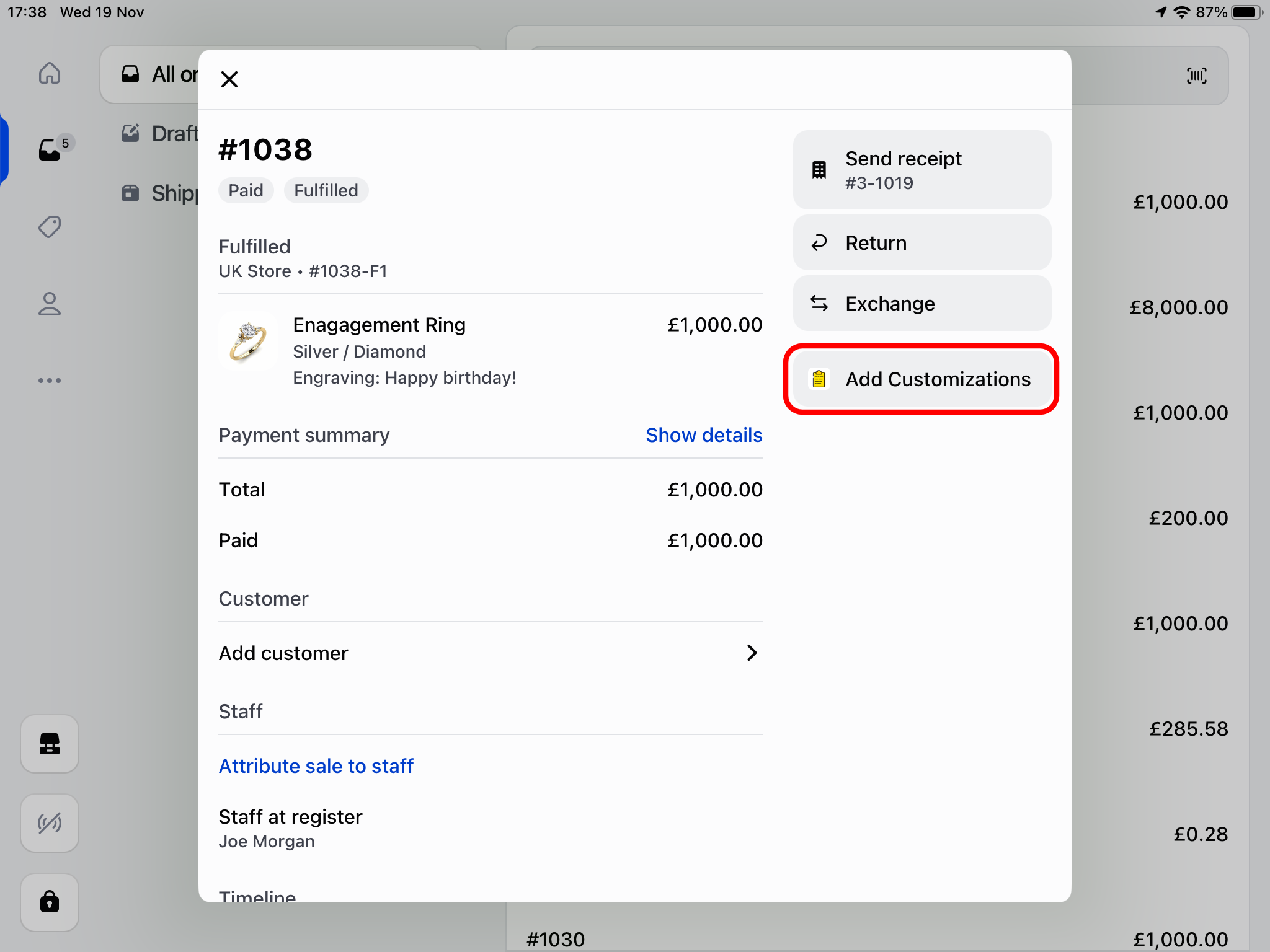Open the More ellipsis menu

(x=50, y=380)
